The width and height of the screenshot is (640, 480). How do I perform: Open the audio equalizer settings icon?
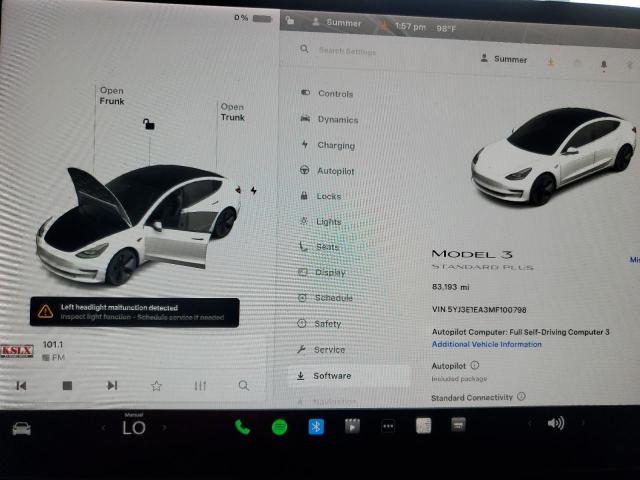[x=200, y=385]
